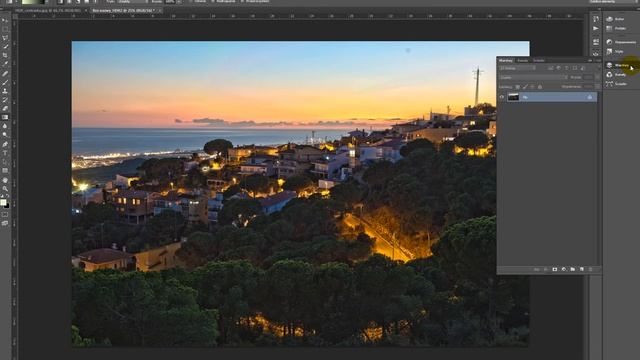
Task: Toggle lock transparent pixels
Action: point(518,87)
